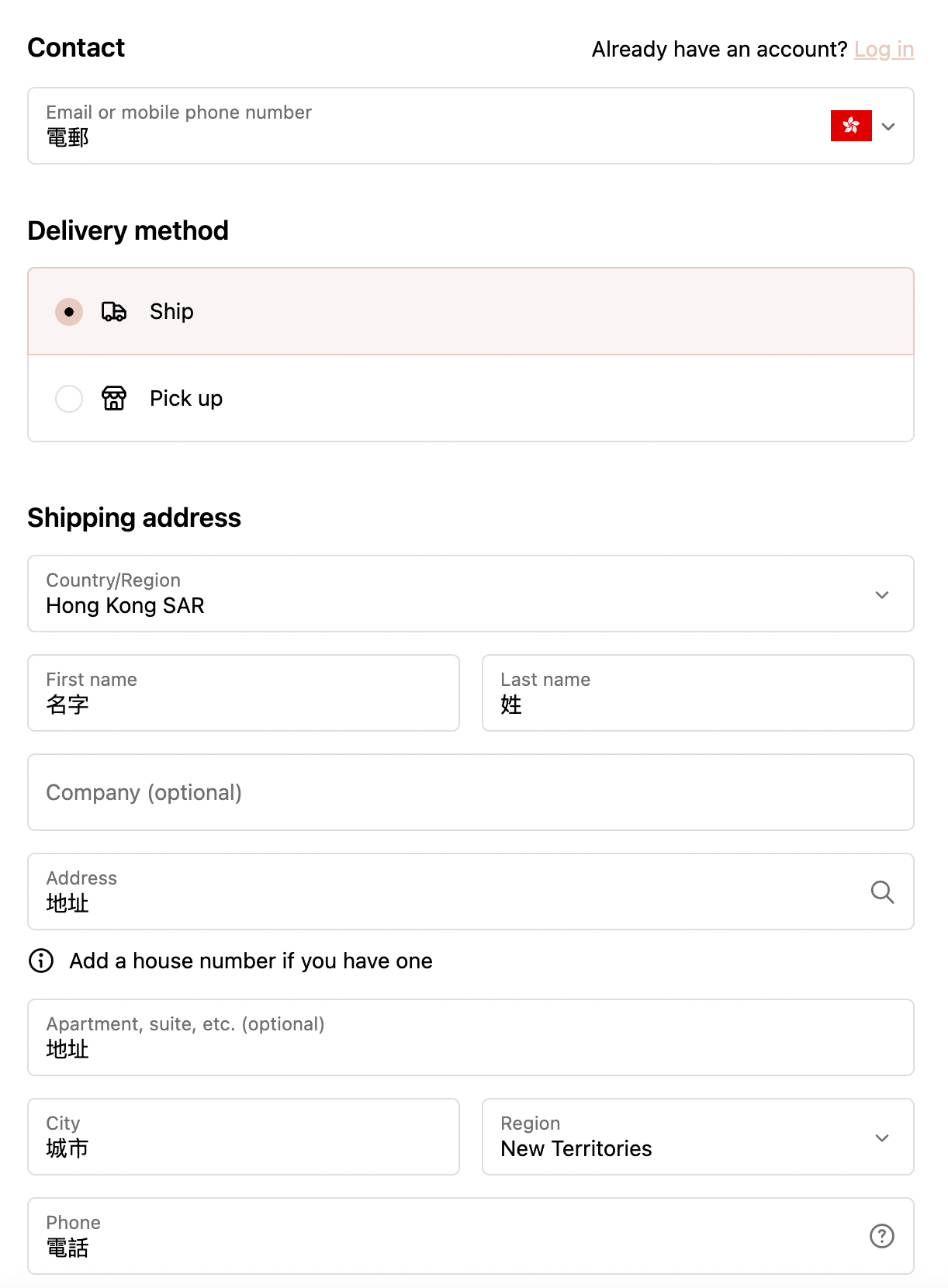Focus the Company (optional) field
948x1288 pixels.
click(471, 792)
